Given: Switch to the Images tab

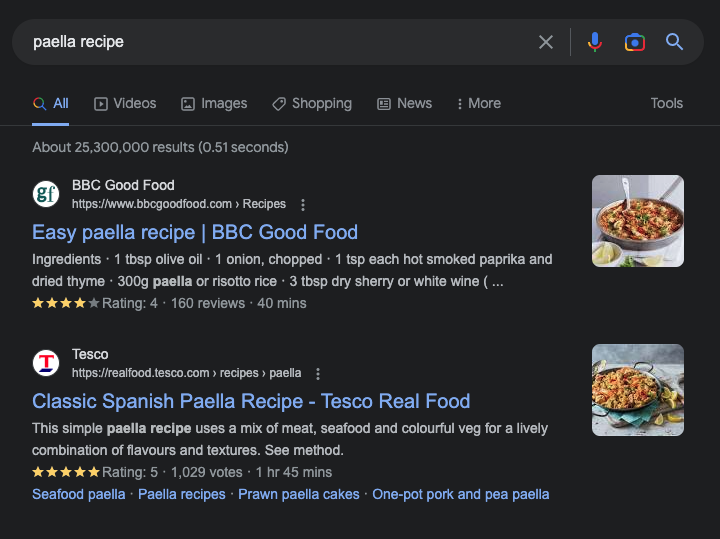Looking at the screenshot, I should point(214,104).
